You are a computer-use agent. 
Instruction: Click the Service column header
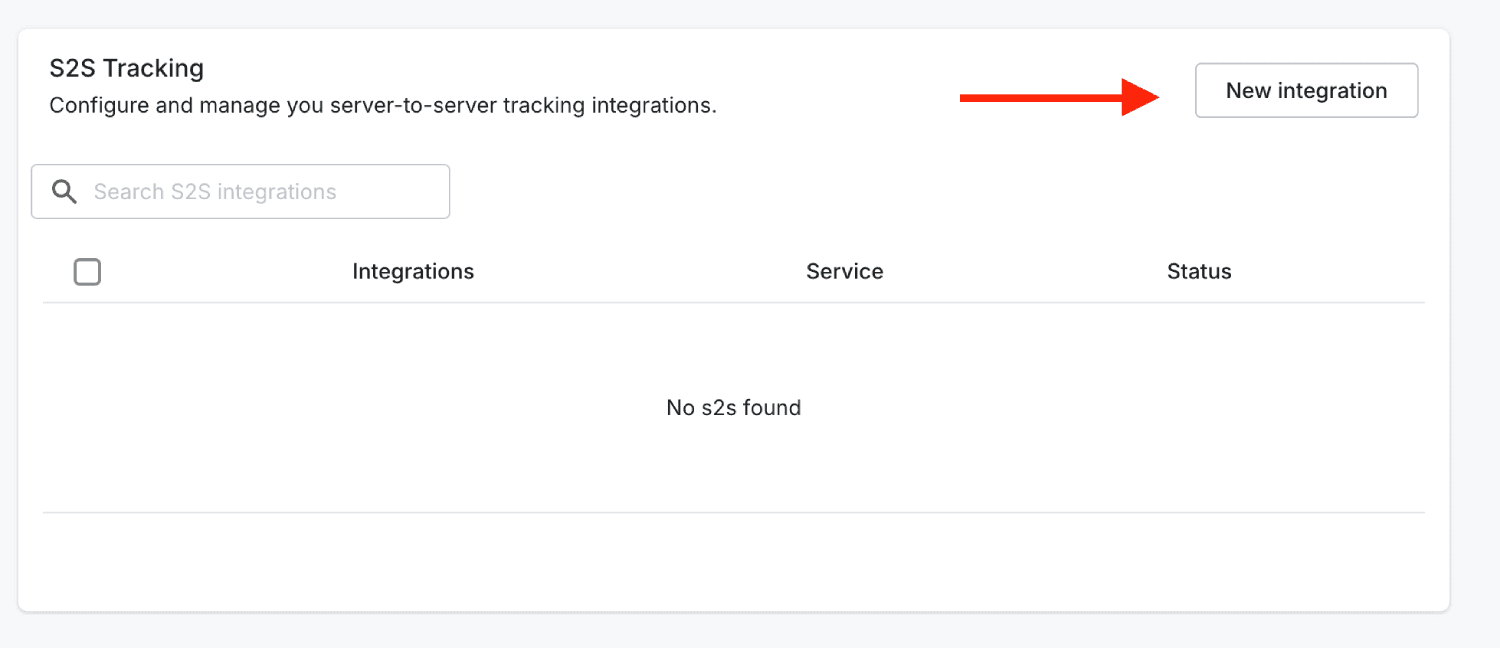point(845,271)
